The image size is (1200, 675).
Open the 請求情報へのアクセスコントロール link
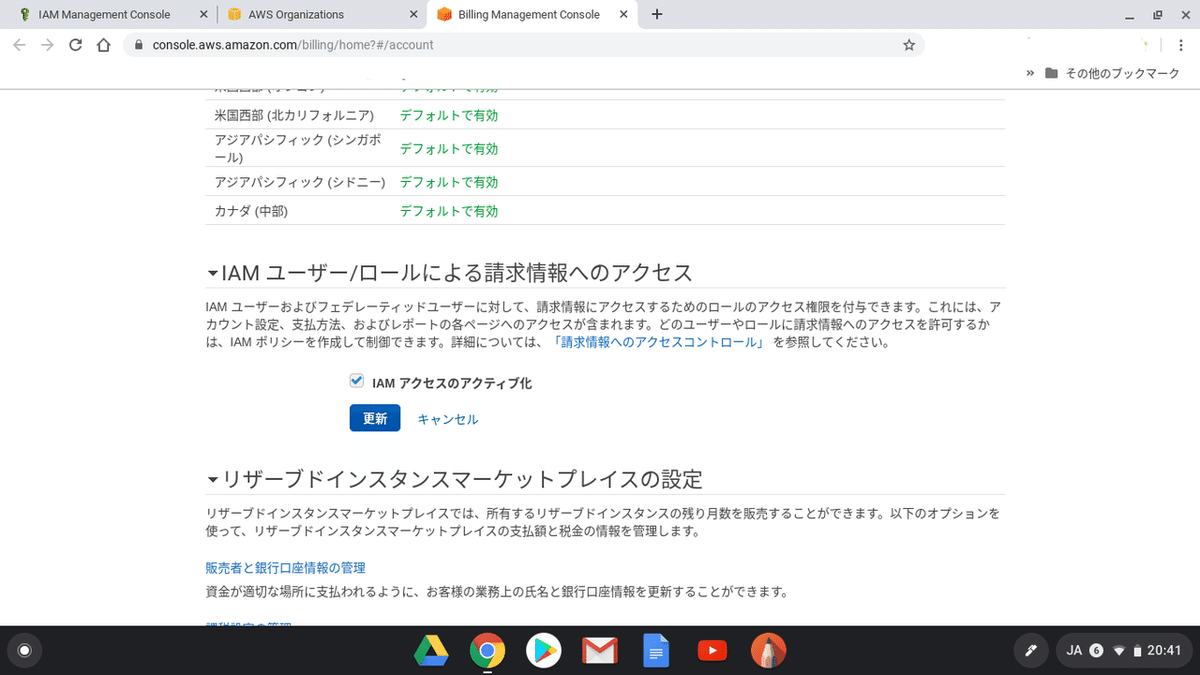pyautogui.click(x=661, y=342)
